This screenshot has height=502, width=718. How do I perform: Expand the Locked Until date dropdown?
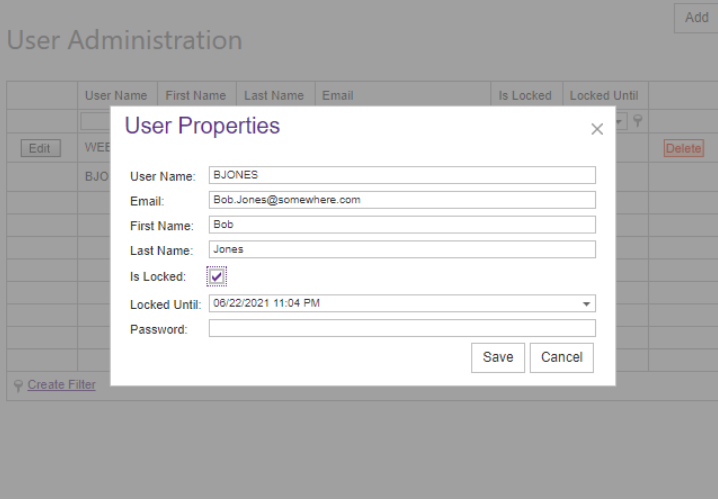[585, 304]
